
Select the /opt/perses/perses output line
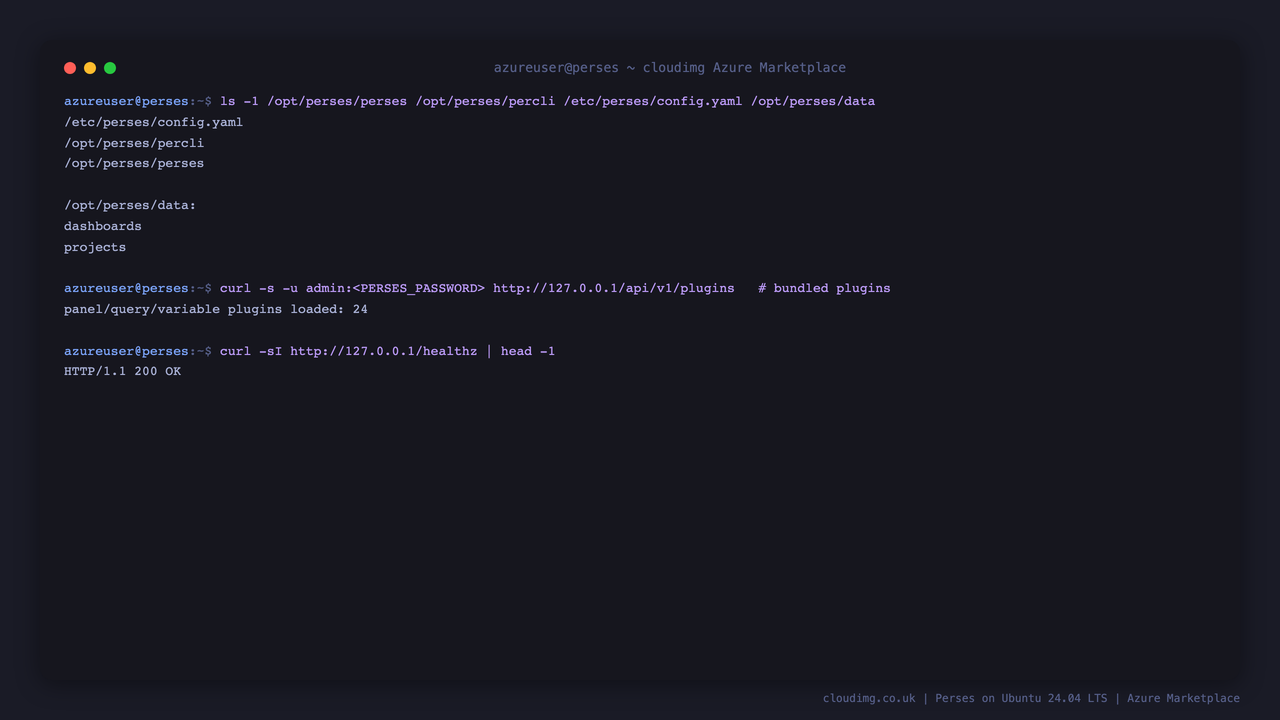pyautogui.click(x=134, y=163)
